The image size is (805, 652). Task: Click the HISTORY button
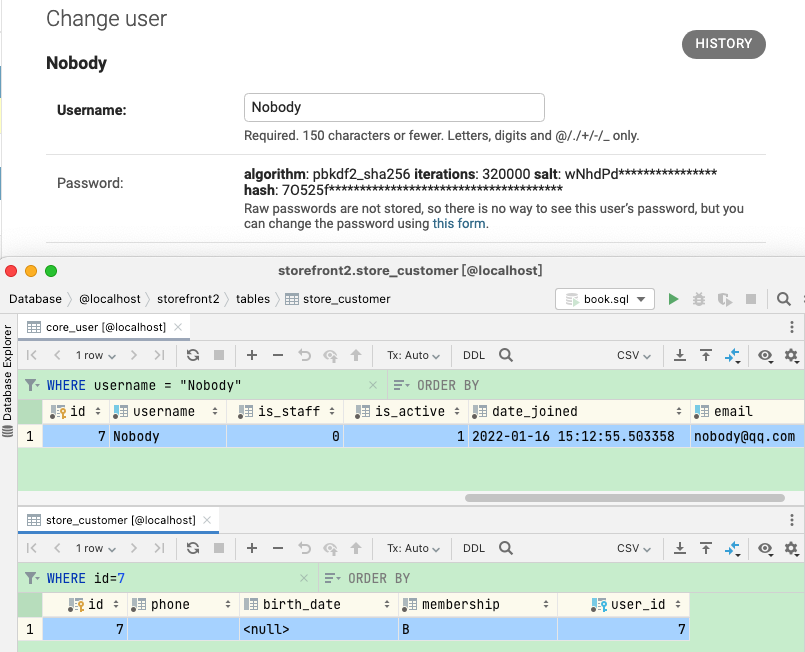tap(723, 44)
